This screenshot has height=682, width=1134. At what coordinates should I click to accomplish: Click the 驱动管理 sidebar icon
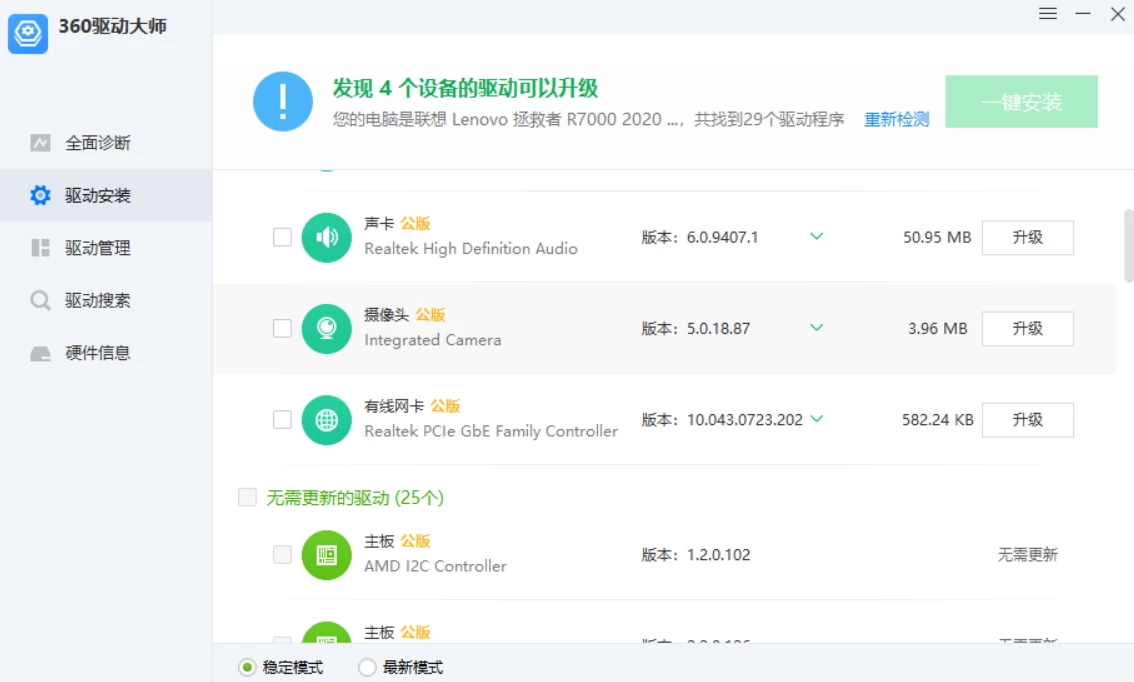(40, 248)
